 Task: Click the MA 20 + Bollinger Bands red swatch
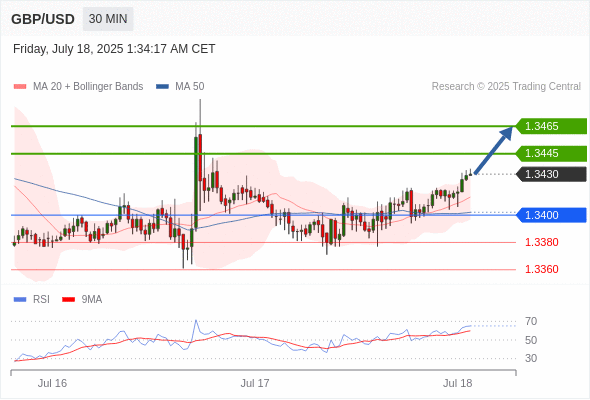pos(20,87)
